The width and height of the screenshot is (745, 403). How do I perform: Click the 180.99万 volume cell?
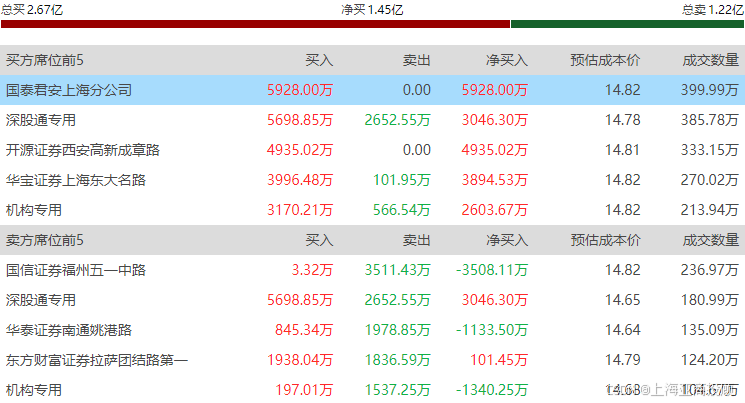click(x=710, y=300)
